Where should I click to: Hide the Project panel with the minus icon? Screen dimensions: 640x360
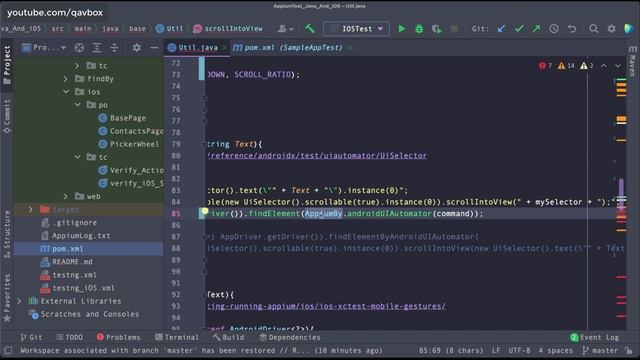click(x=154, y=48)
